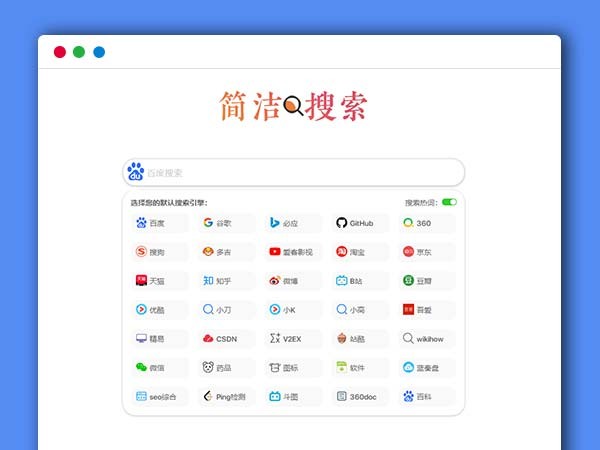This screenshot has width=600, height=450.
Task: Pick the Zhihu (知乎) engine option
Action: (x=226, y=281)
